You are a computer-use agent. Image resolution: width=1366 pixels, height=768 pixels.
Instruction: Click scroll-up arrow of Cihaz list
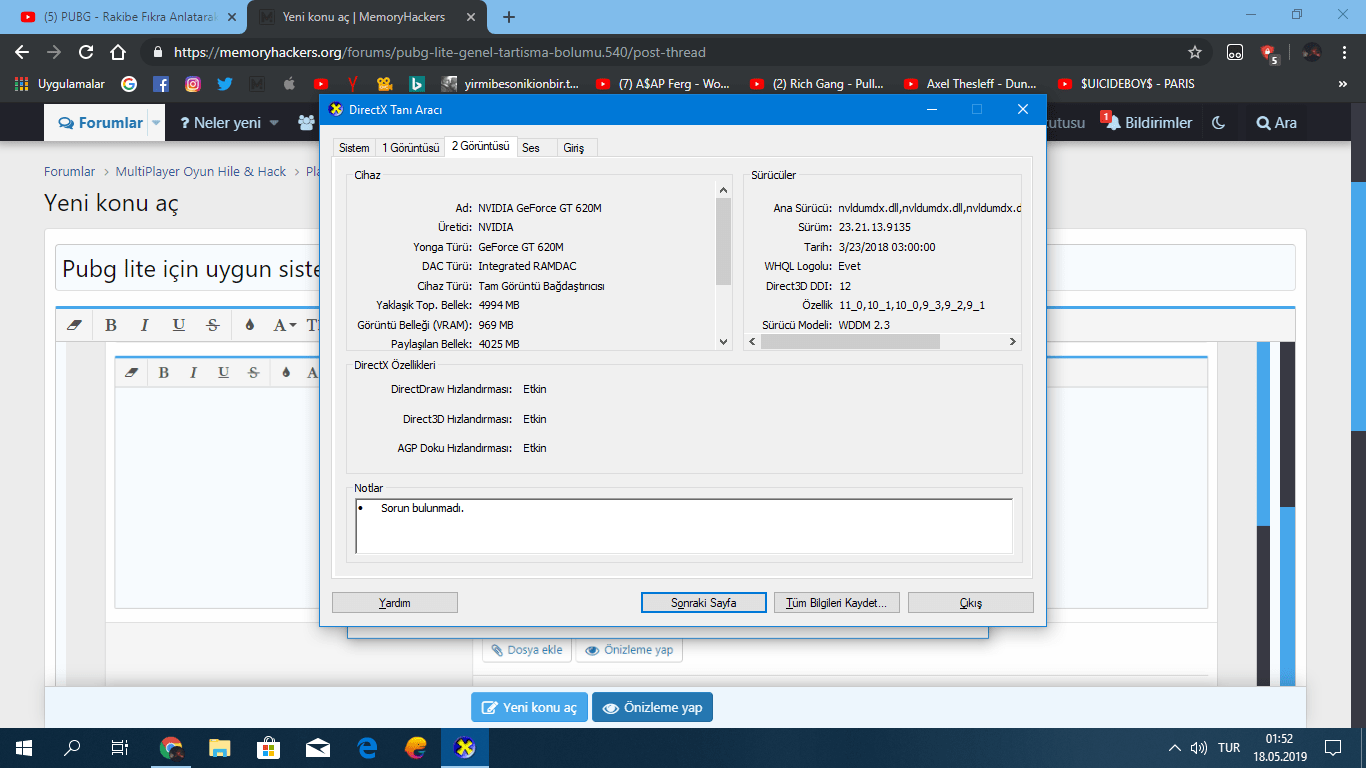point(724,189)
